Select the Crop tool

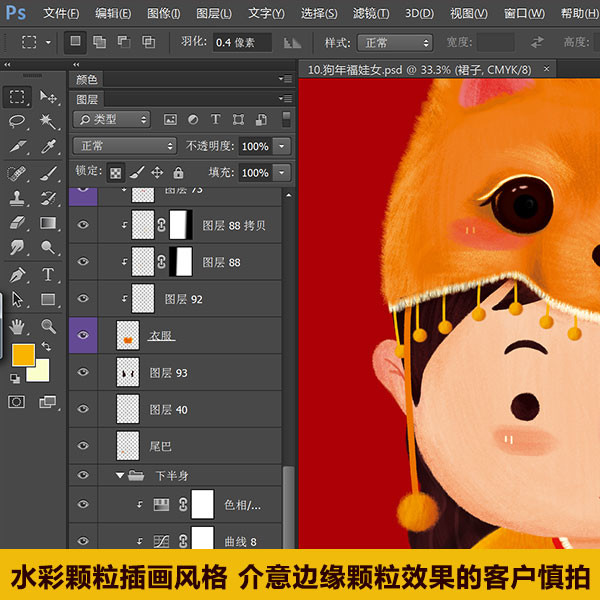click(17, 146)
